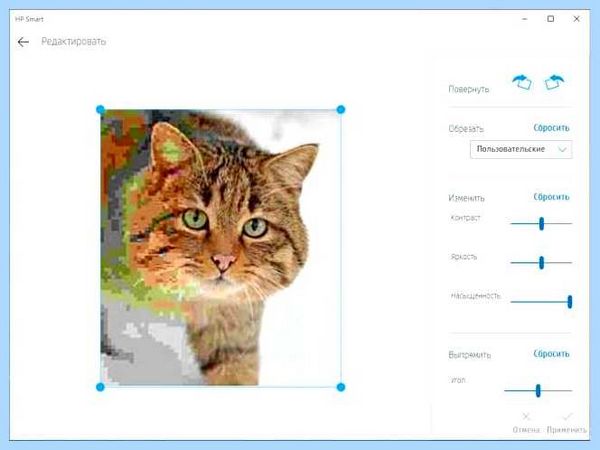The width and height of the screenshot is (600, 450).
Task: Minimize the HP Smart window
Action: (525, 19)
